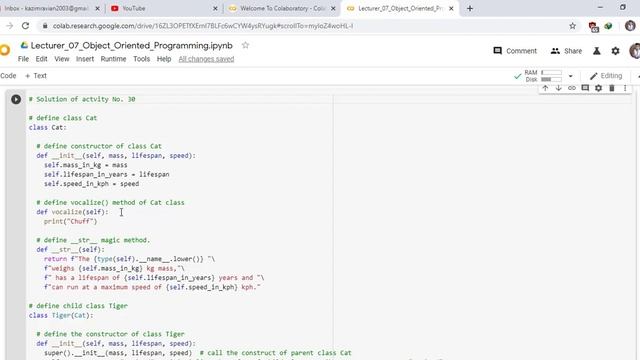Click the RAM usage bar

(x=551, y=73)
